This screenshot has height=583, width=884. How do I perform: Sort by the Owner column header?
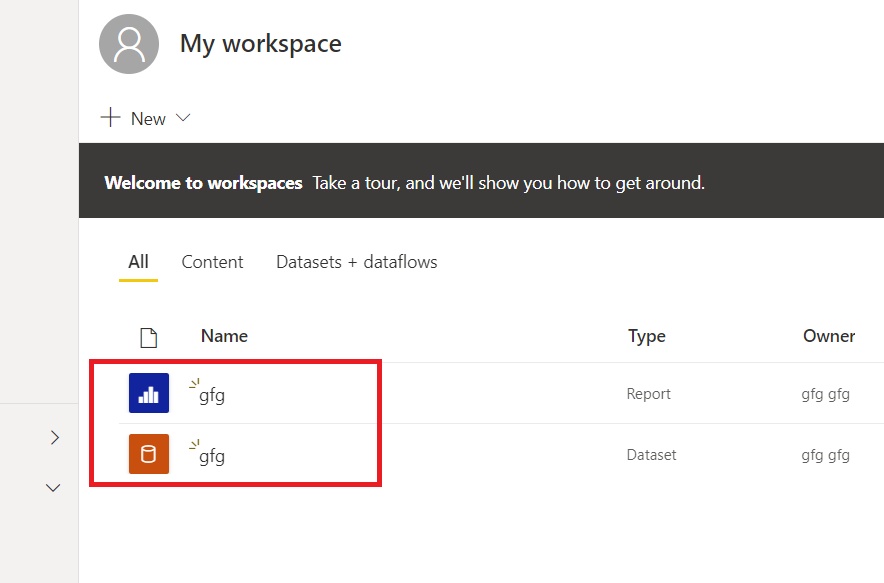coord(828,336)
